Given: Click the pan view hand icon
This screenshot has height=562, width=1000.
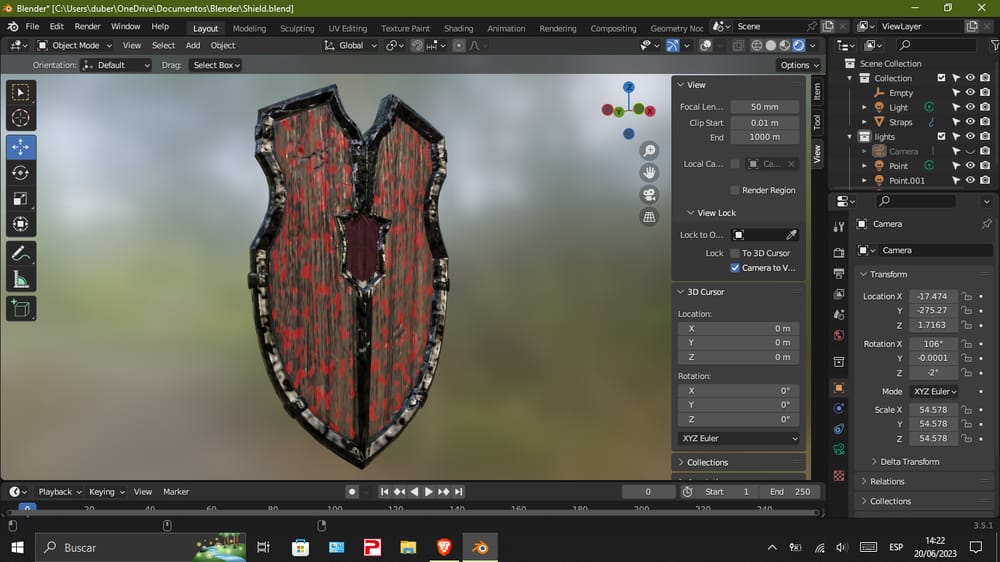Looking at the screenshot, I should pos(649,173).
